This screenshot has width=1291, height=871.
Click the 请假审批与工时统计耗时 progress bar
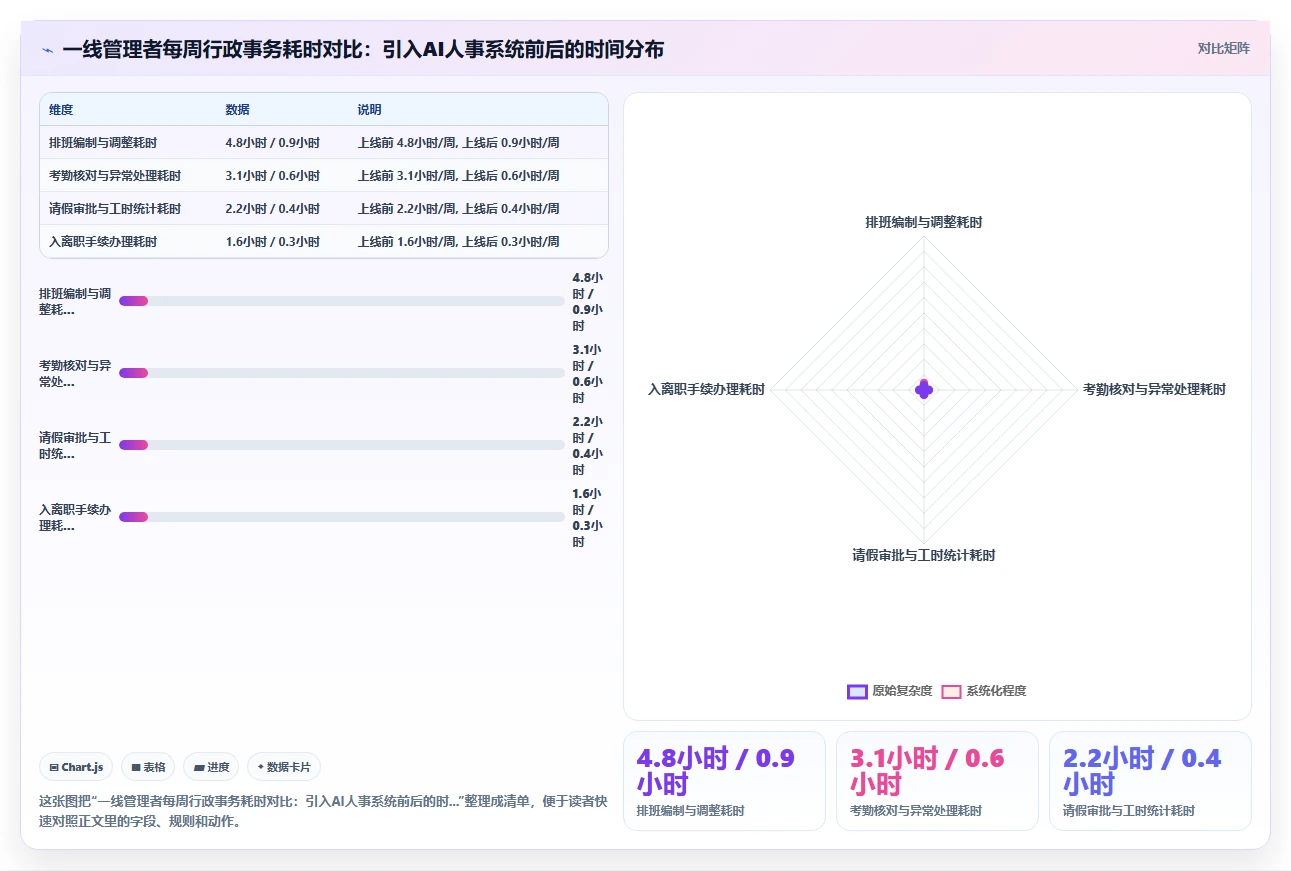point(342,445)
